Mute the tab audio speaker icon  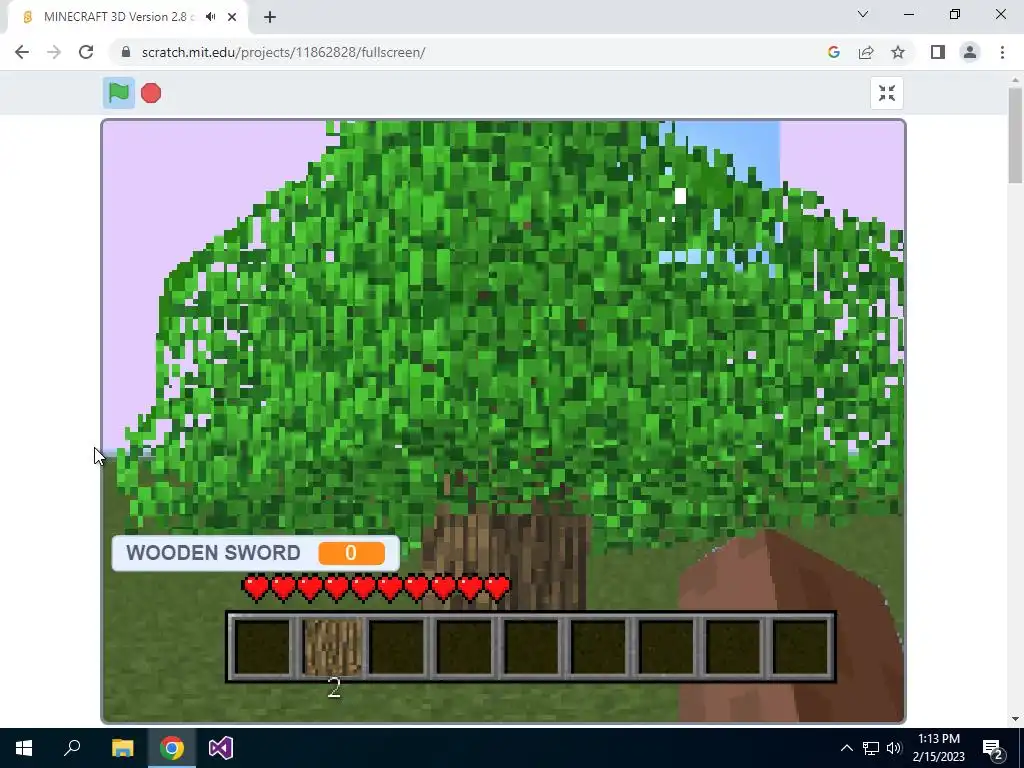(210, 17)
